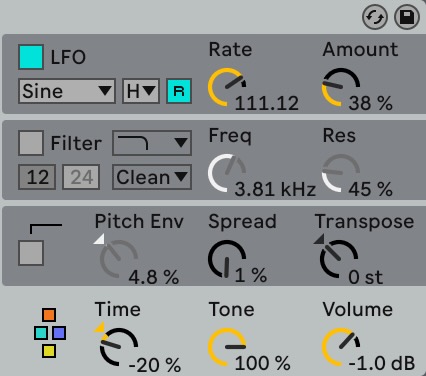Open the filter type shape dropdown

coord(152,143)
